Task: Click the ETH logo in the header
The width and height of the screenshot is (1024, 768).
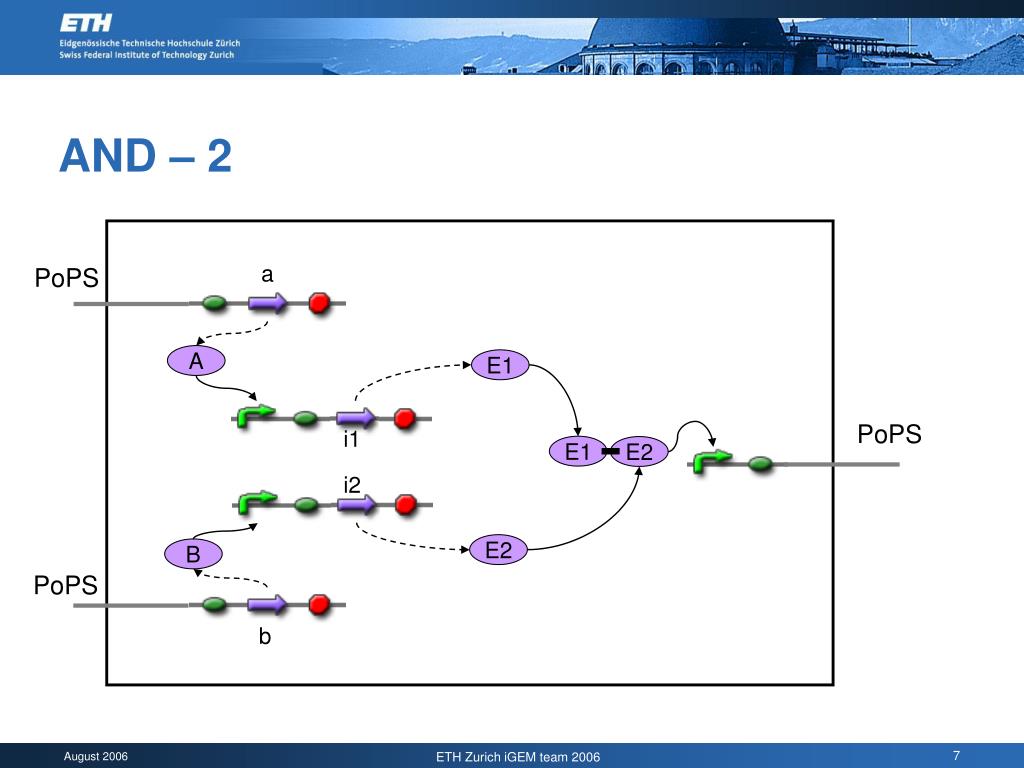Action: pyautogui.click(x=86, y=24)
